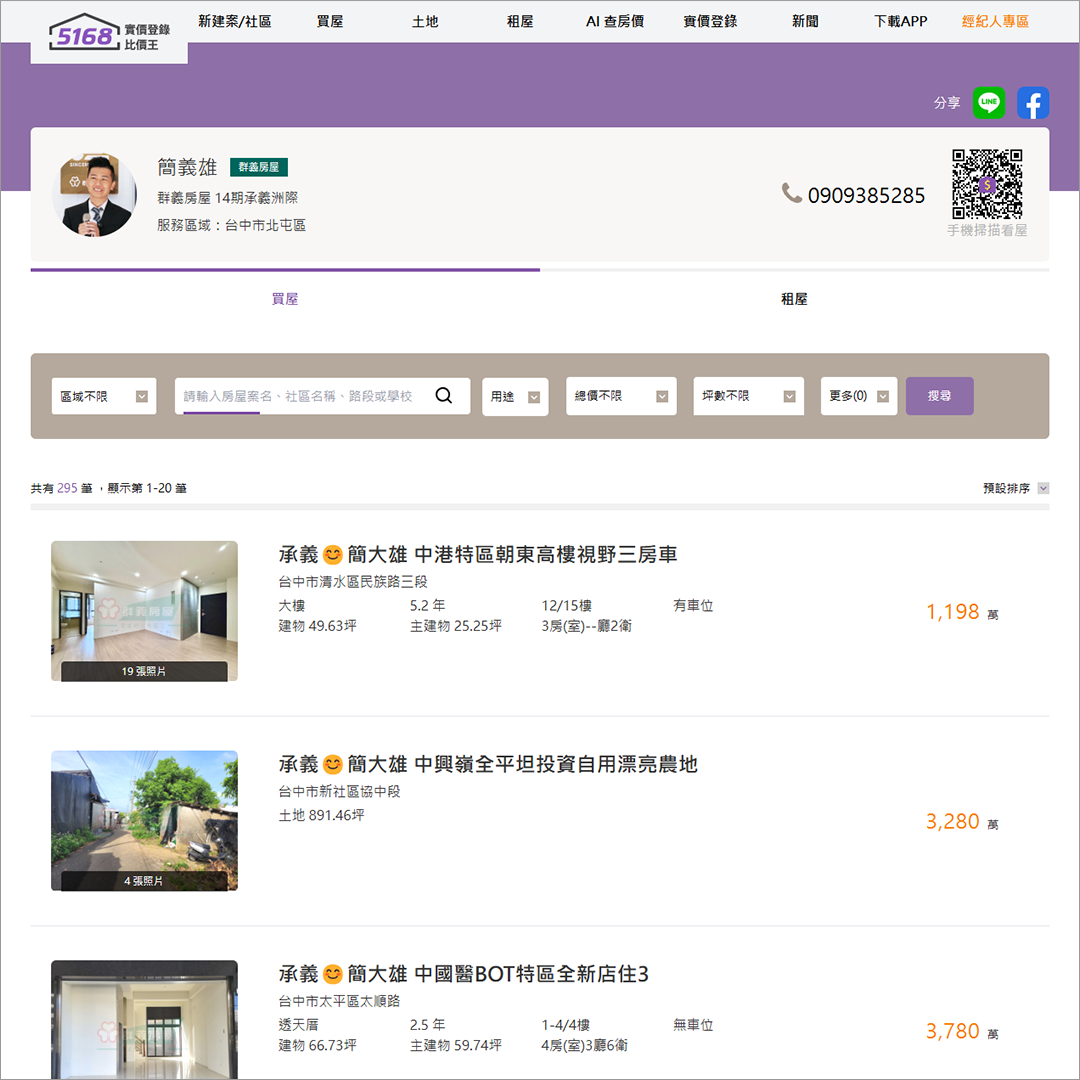Click the 建物 66.73坪 detail

317,1046
